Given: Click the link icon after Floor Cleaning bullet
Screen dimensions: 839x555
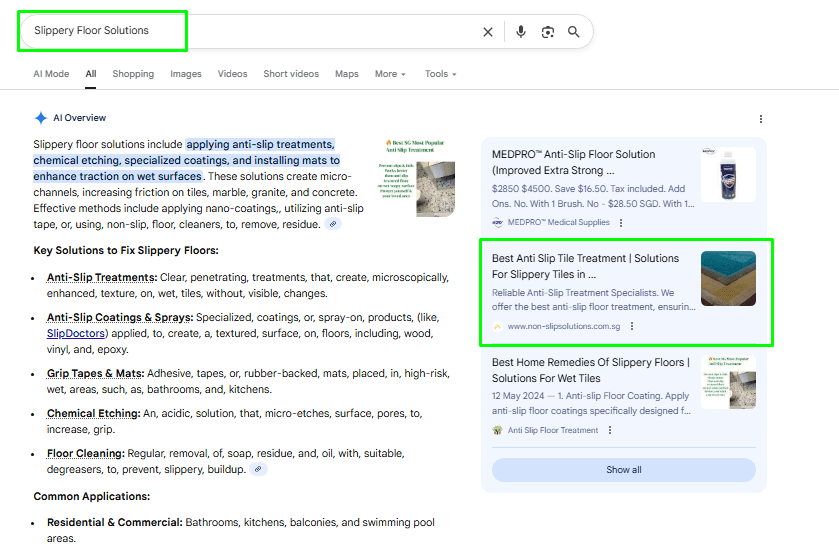Looking at the screenshot, I should click(258, 469).
